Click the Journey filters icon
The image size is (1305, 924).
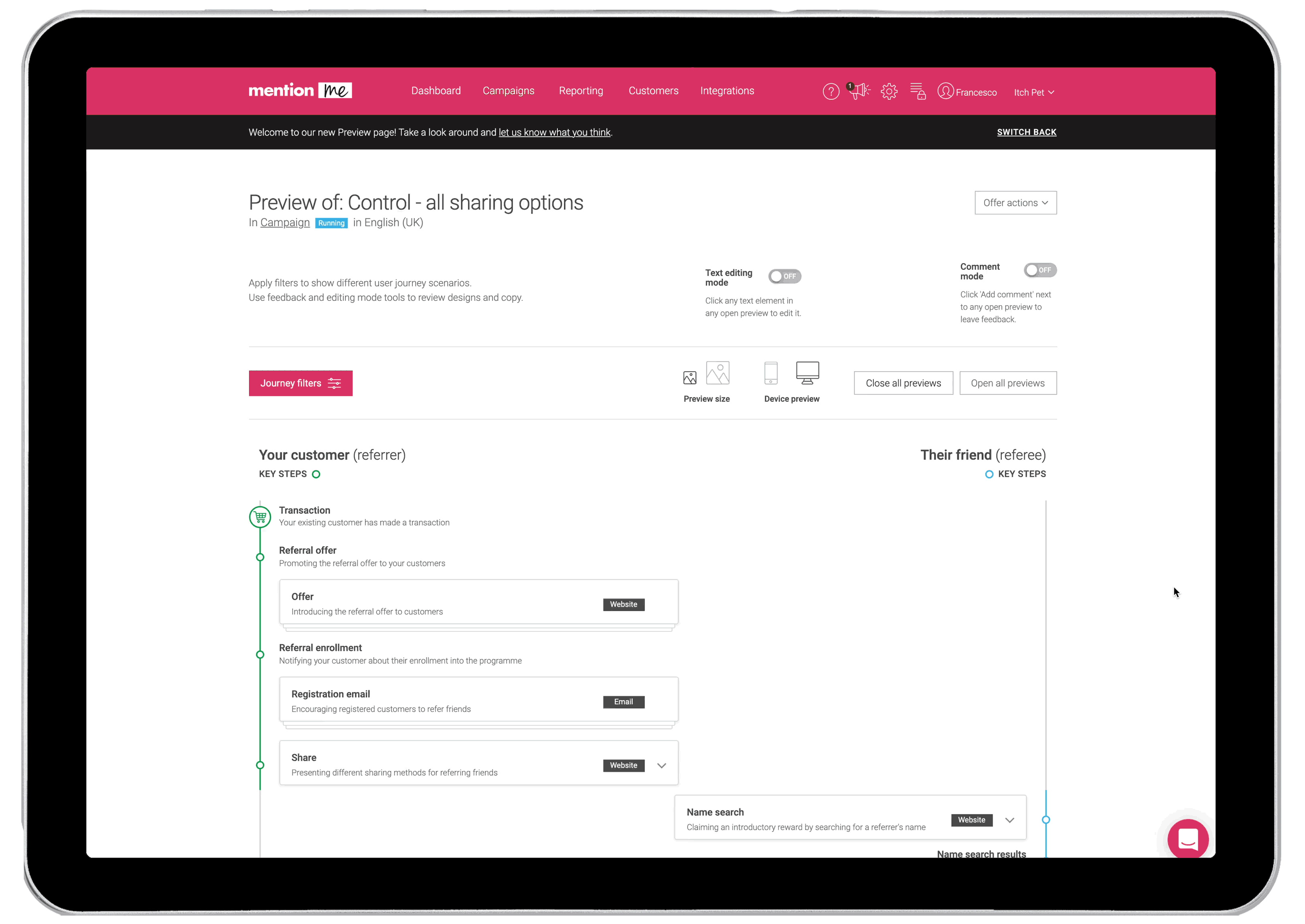[x=337, y=383]
